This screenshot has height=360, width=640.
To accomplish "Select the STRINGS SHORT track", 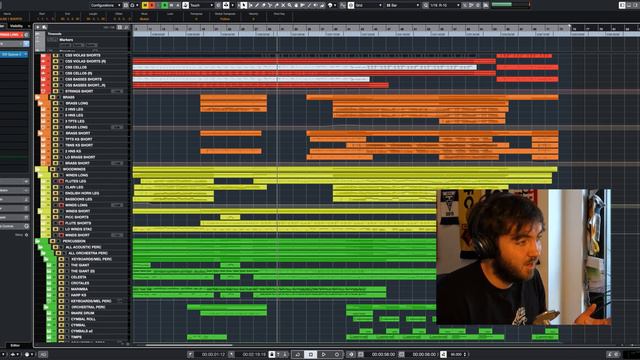I will click(x=79, y=91).
